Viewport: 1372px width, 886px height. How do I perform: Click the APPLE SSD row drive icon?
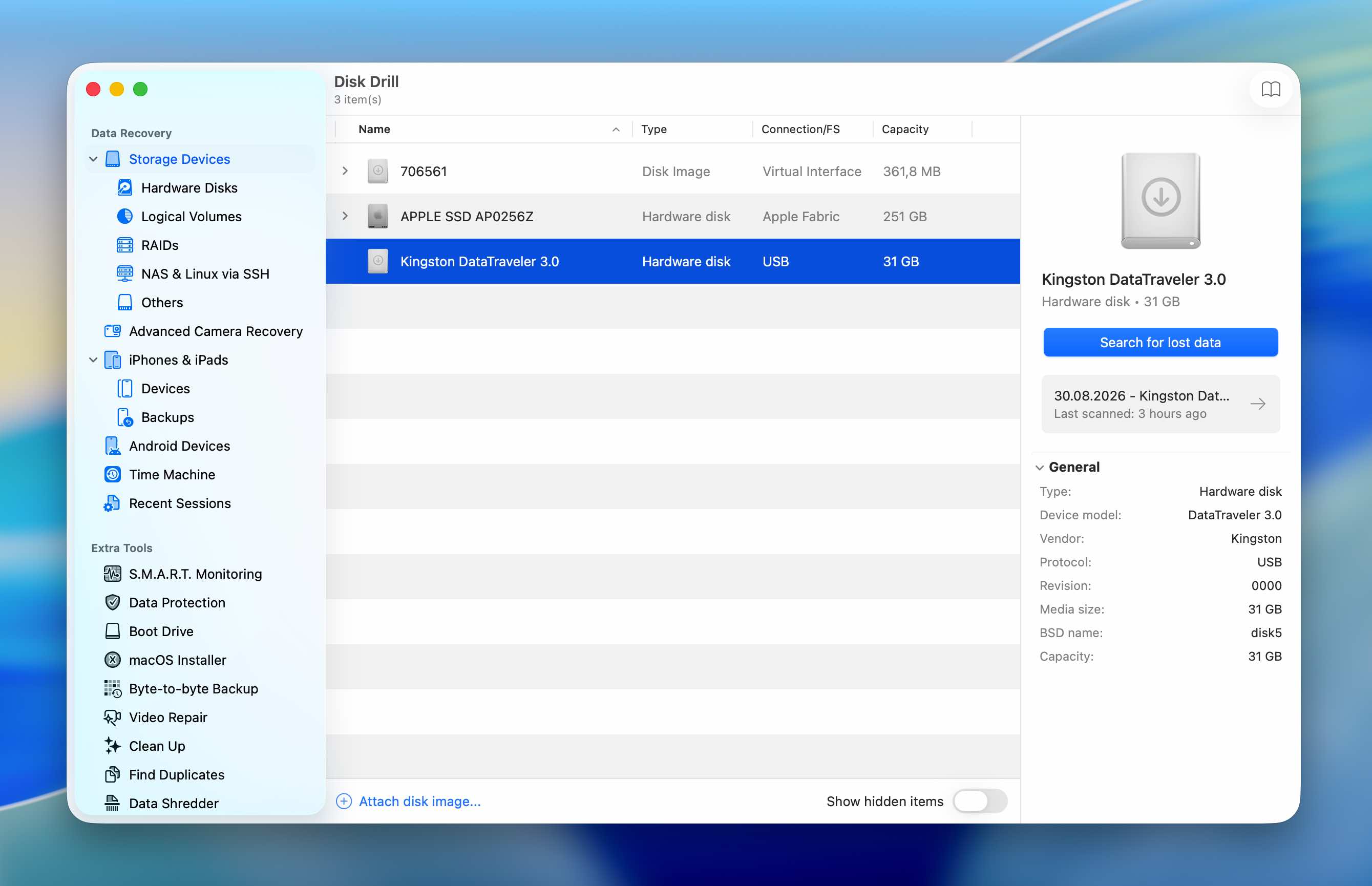tap(378, 216)
